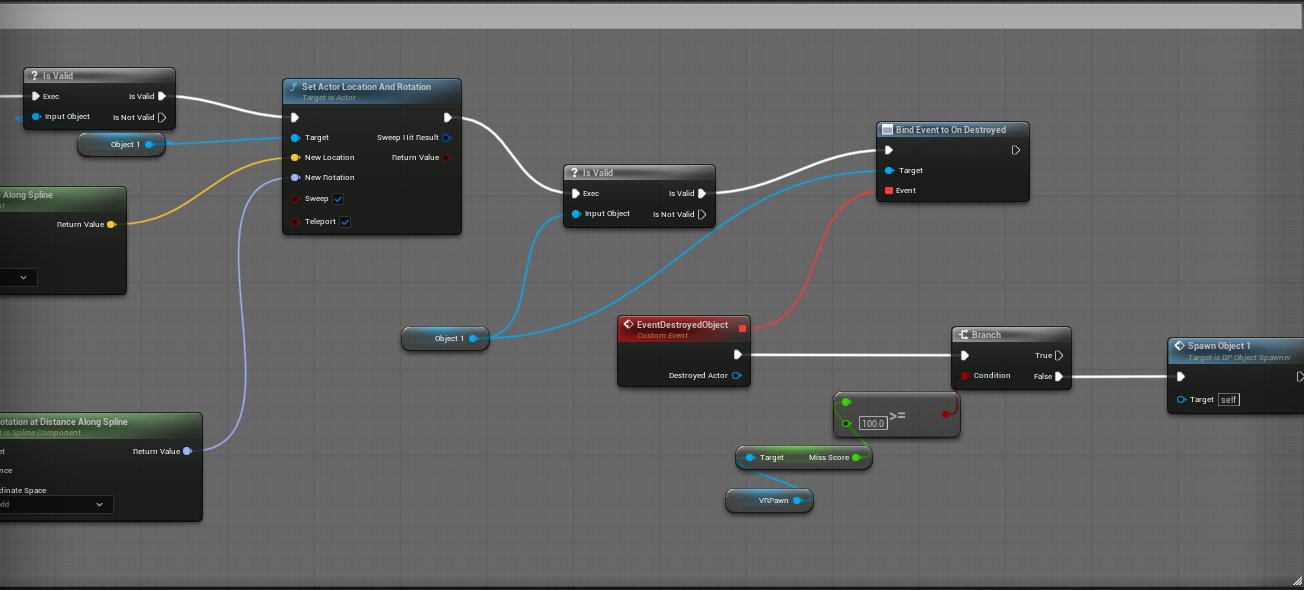The image size is (1304, 590).
Task: Click the Target pin on Set Actor Location And Rotation
Action: point(295,138)
